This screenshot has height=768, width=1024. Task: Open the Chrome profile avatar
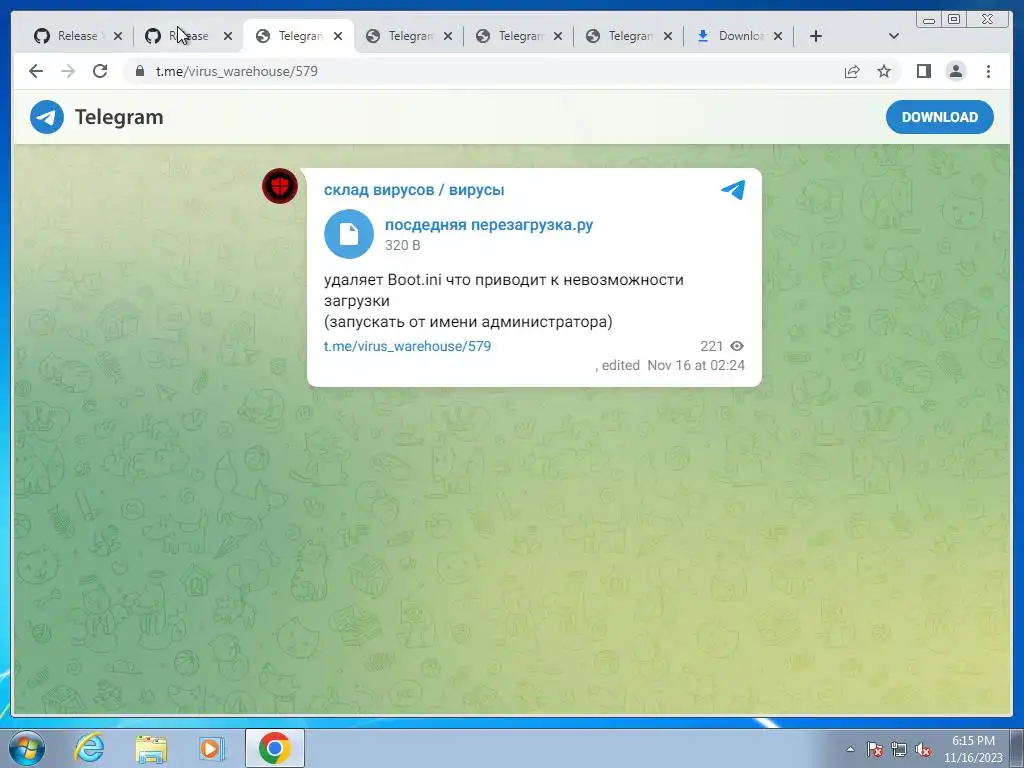[955, 71]
